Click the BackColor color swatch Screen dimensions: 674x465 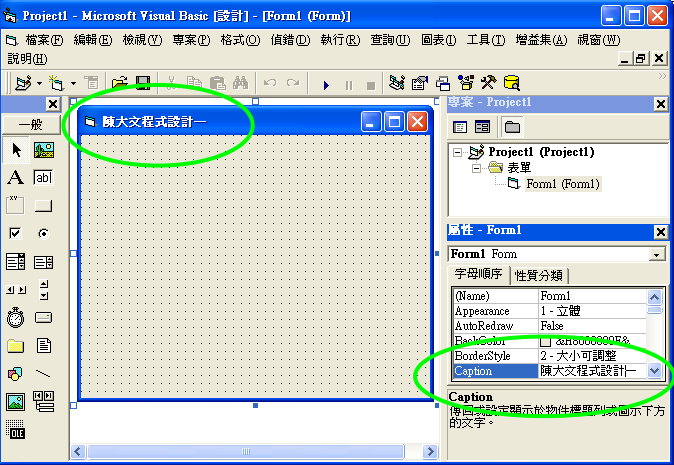(x=546, y=341)
